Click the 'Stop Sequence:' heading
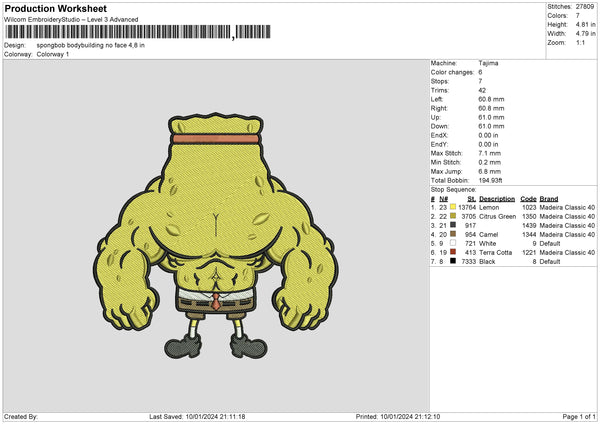 pyautogui.click(x=453, y=189)
